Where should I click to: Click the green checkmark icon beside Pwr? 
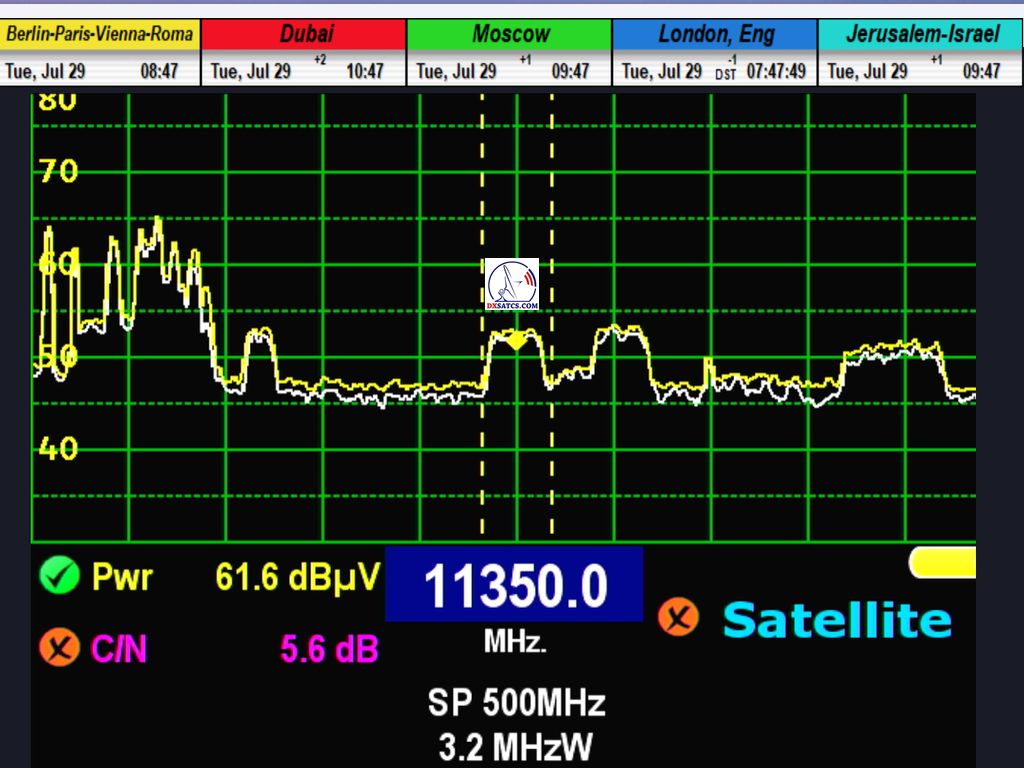point(59,576)
